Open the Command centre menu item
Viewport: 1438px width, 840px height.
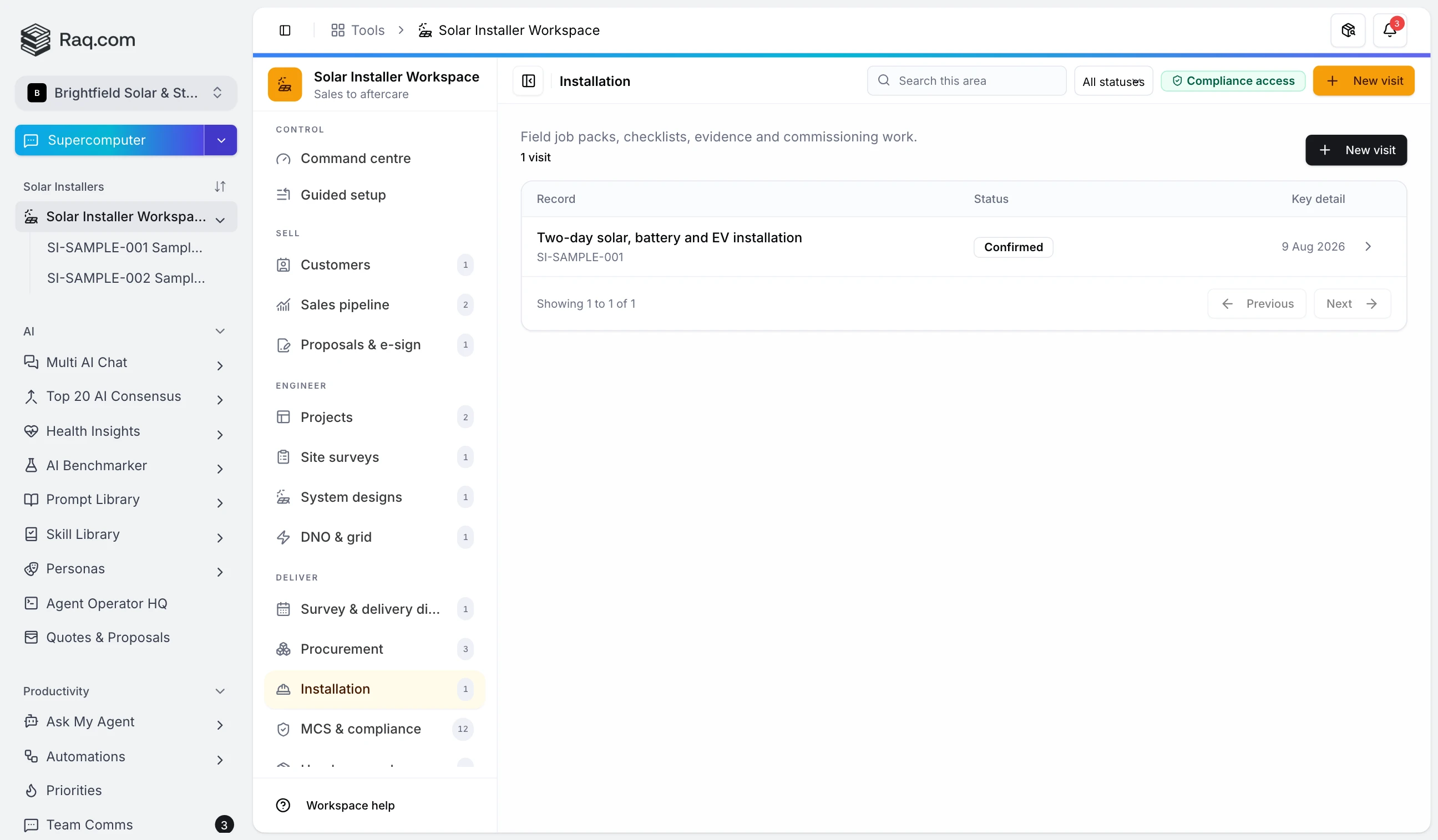click(374, 159)
